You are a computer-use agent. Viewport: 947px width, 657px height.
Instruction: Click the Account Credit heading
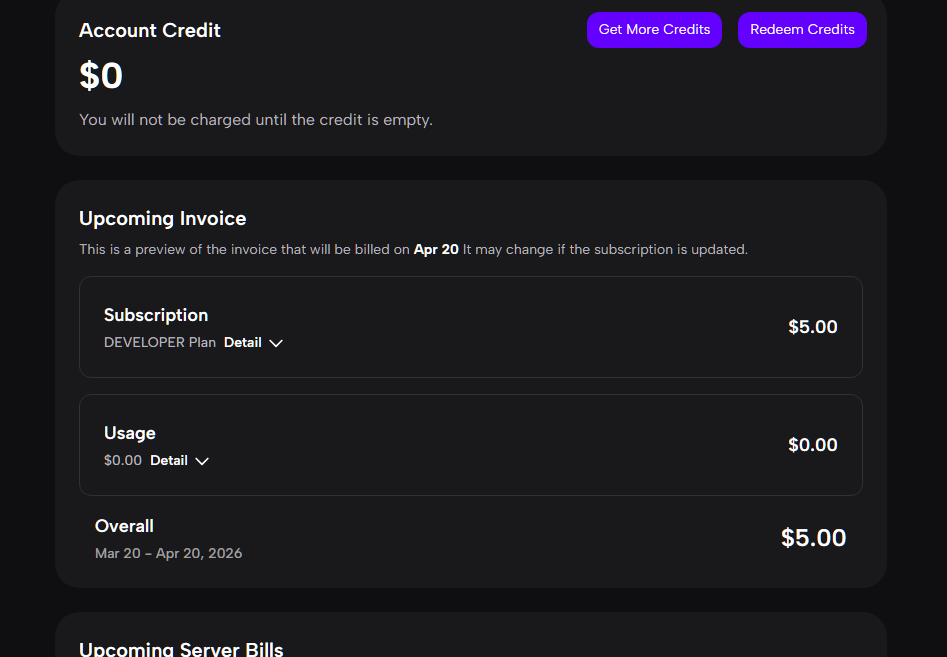point(150,30)
